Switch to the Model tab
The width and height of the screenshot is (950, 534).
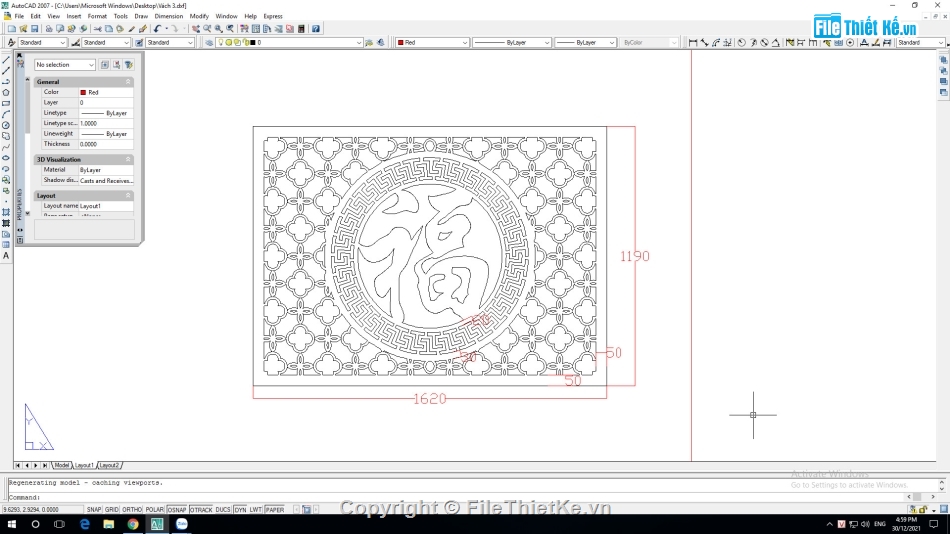pos(62,466)
